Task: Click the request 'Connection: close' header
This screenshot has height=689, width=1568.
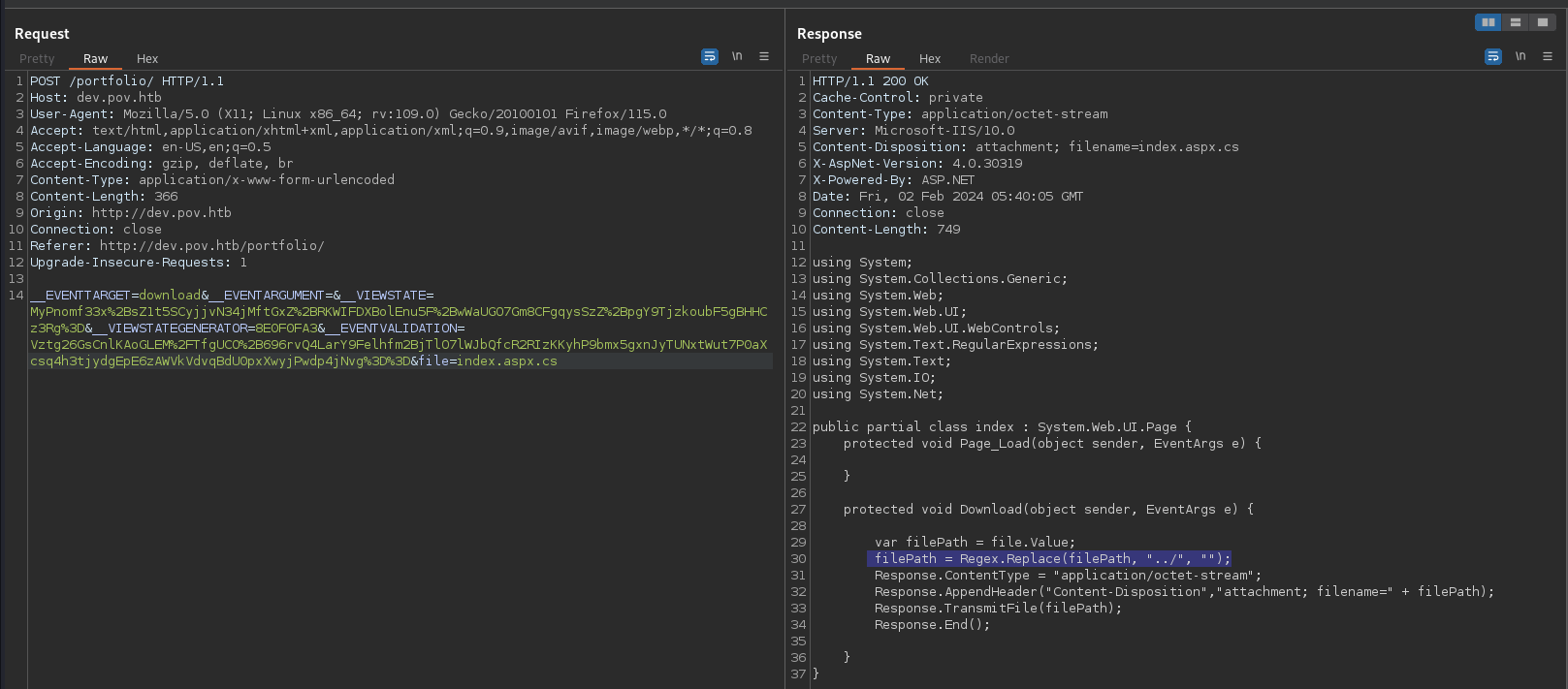Action: [96, 230]
